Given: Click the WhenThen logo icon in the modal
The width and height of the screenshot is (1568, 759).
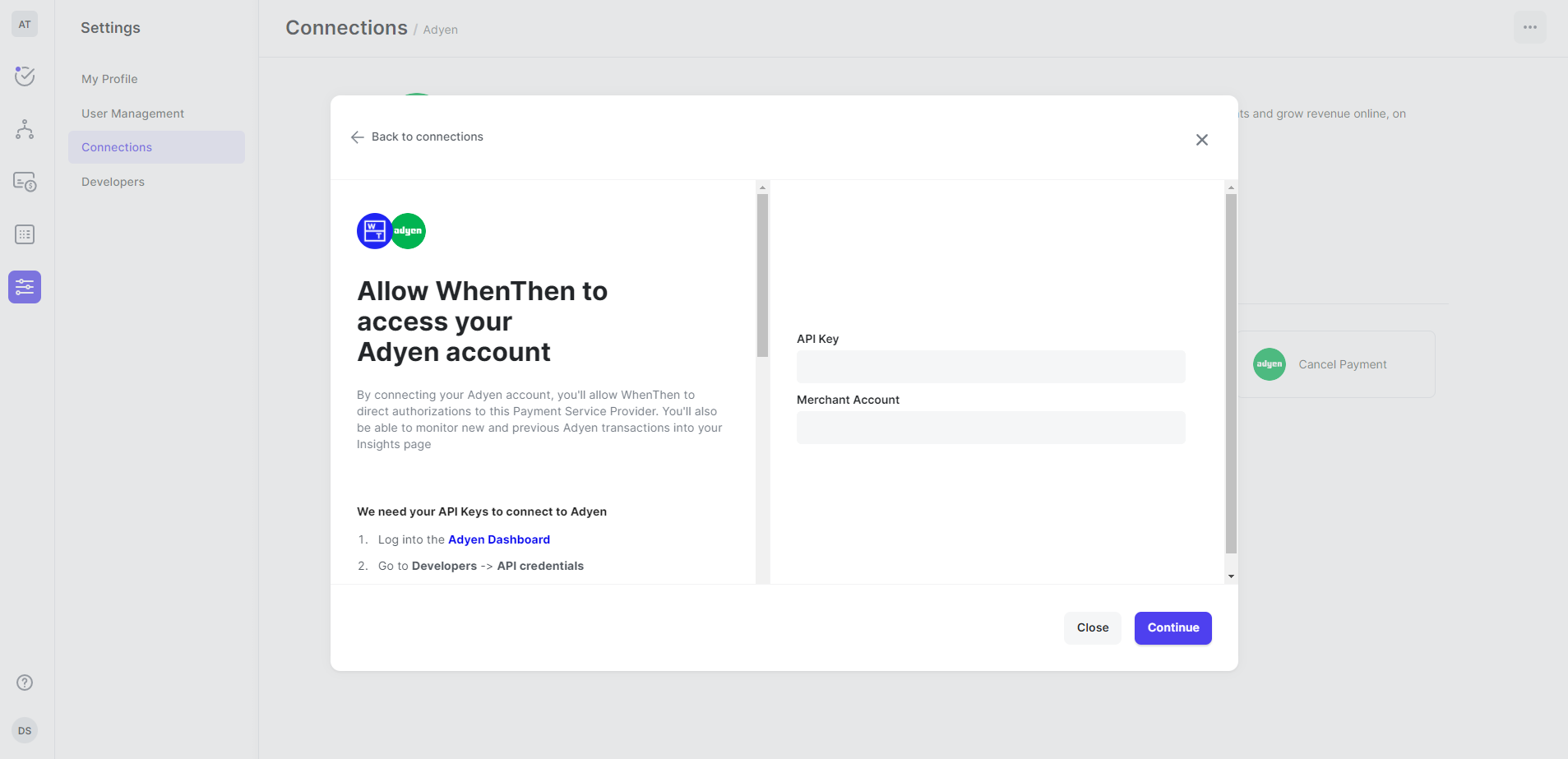Looking at the screenshot, I should pyautogui.click(x=374, y=231).
